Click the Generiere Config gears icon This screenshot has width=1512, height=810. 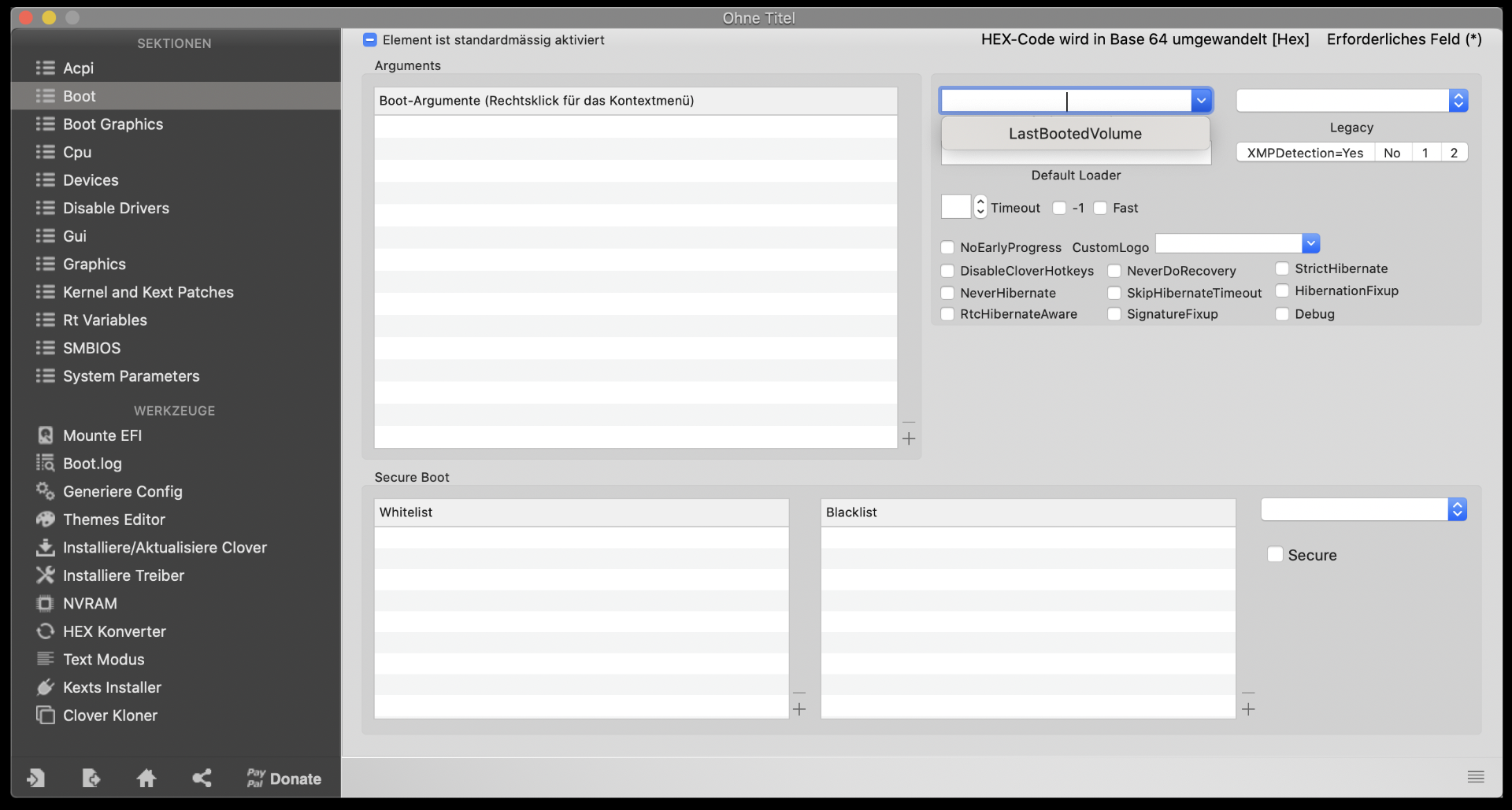pos(46,491)
